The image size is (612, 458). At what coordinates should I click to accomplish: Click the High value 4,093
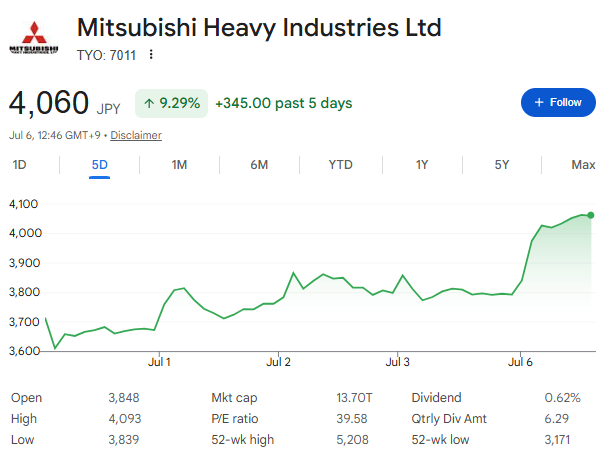point(125,419)
